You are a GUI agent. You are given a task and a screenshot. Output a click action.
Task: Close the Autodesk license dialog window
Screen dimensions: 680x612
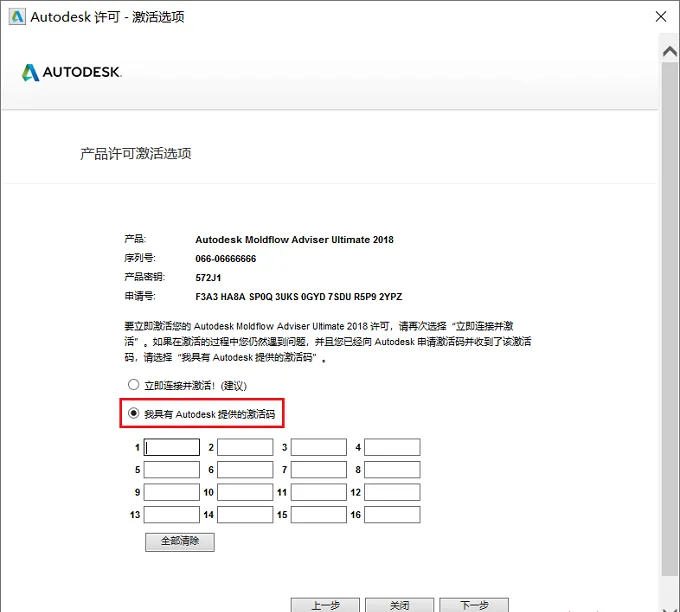tap(660, 16)
